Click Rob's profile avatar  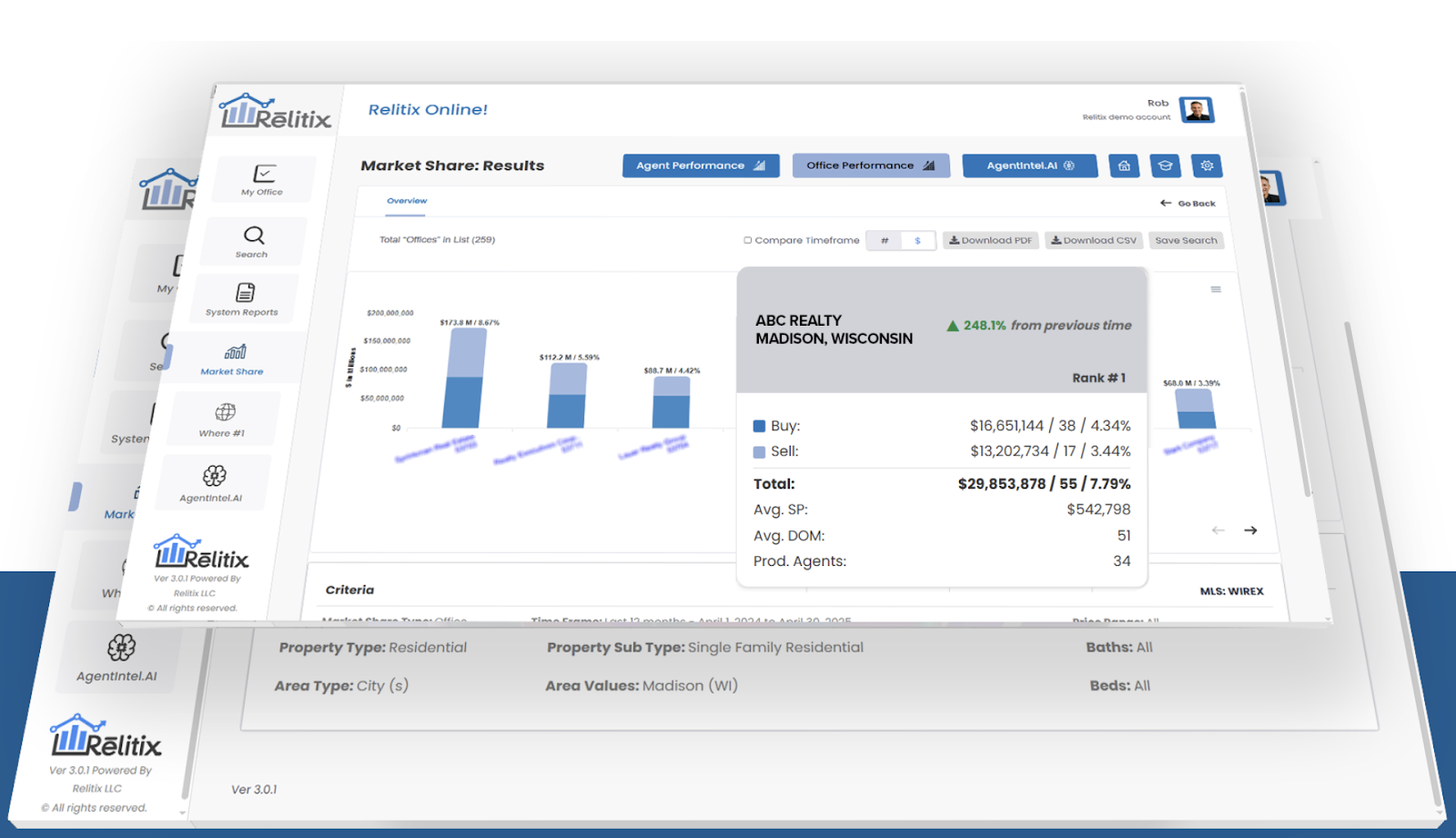(1197, 110)
